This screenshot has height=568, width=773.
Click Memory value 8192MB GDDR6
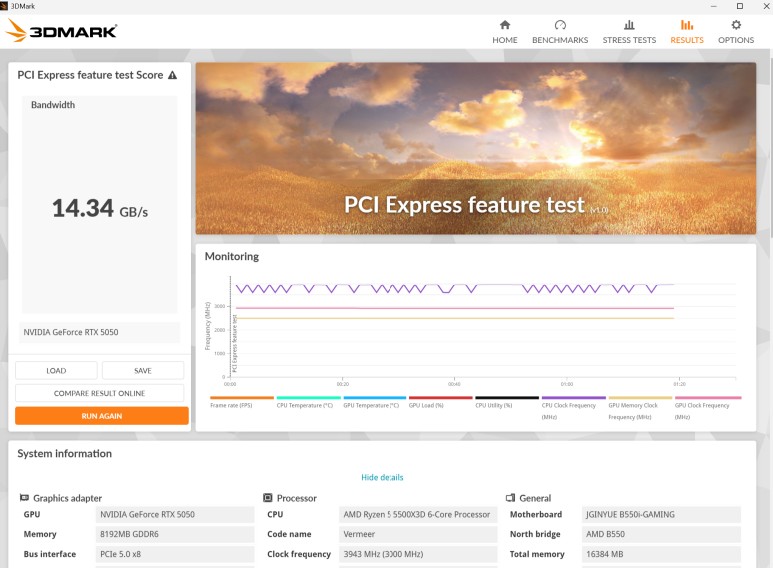pos(175,534)
